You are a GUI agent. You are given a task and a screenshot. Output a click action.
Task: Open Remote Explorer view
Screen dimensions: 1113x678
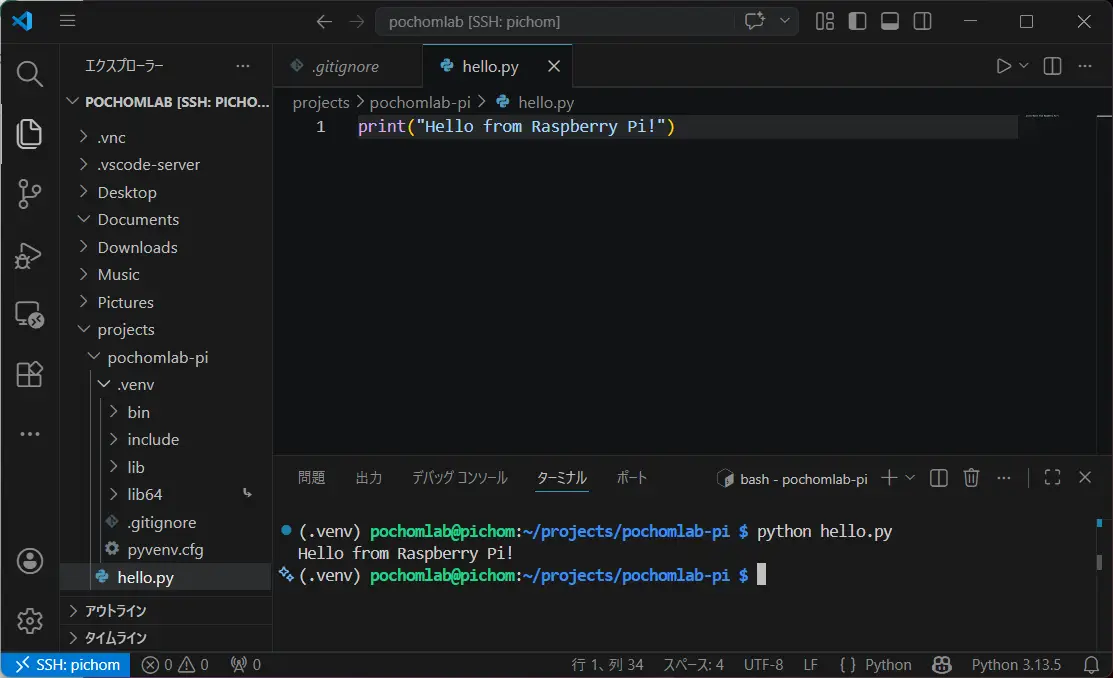[x=29, y=315]
